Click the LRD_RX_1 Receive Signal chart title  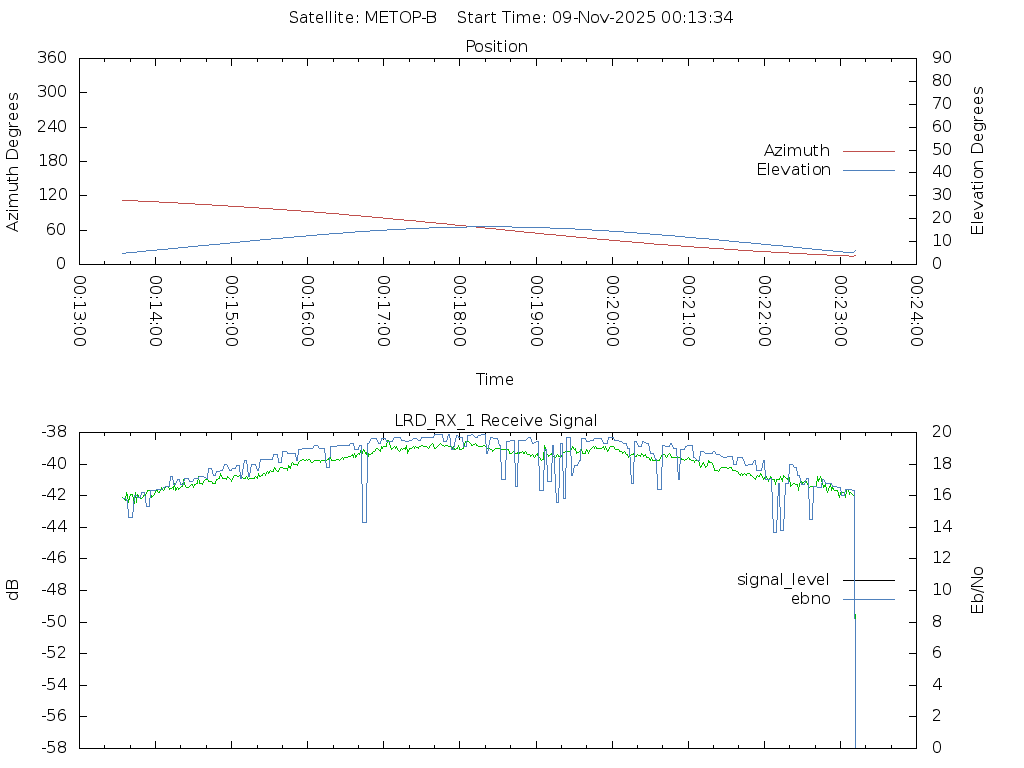click(x=496, y=421)
